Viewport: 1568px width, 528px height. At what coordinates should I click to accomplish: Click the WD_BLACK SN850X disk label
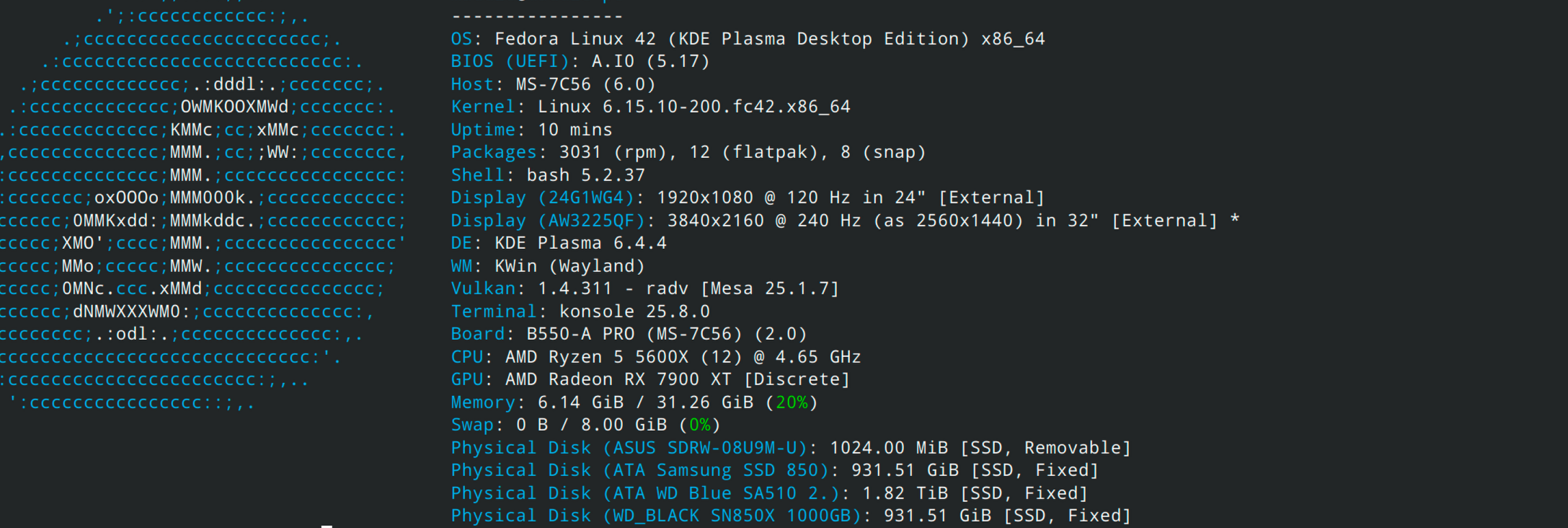pos(656,516)
